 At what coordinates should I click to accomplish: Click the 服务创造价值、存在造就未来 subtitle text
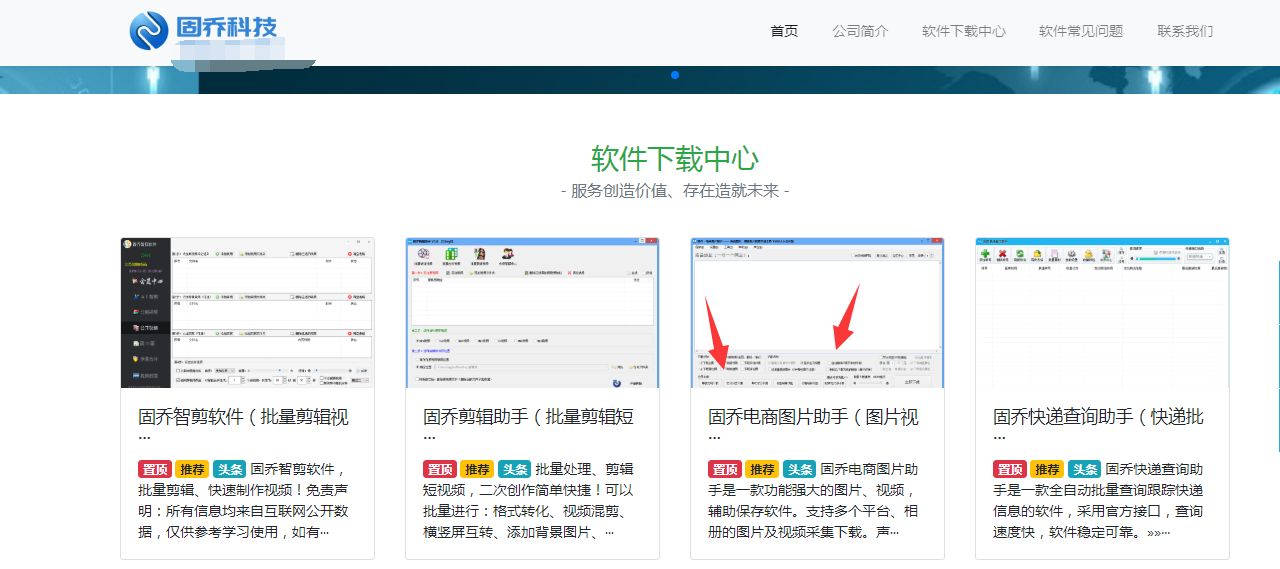(675, 190)
